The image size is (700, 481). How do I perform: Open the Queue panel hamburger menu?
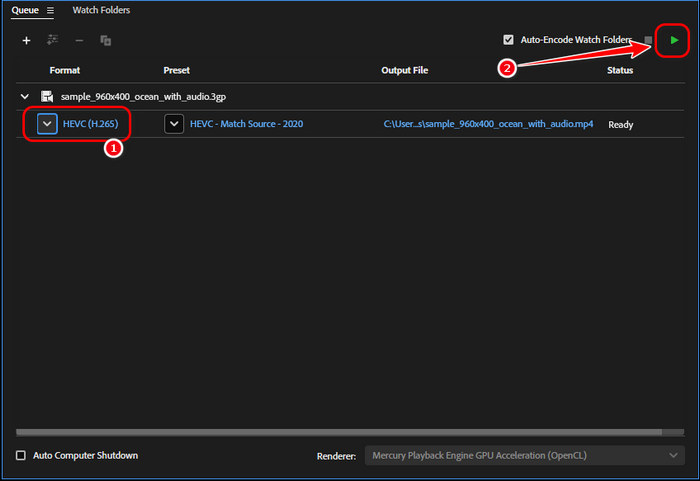coord(50,11)
